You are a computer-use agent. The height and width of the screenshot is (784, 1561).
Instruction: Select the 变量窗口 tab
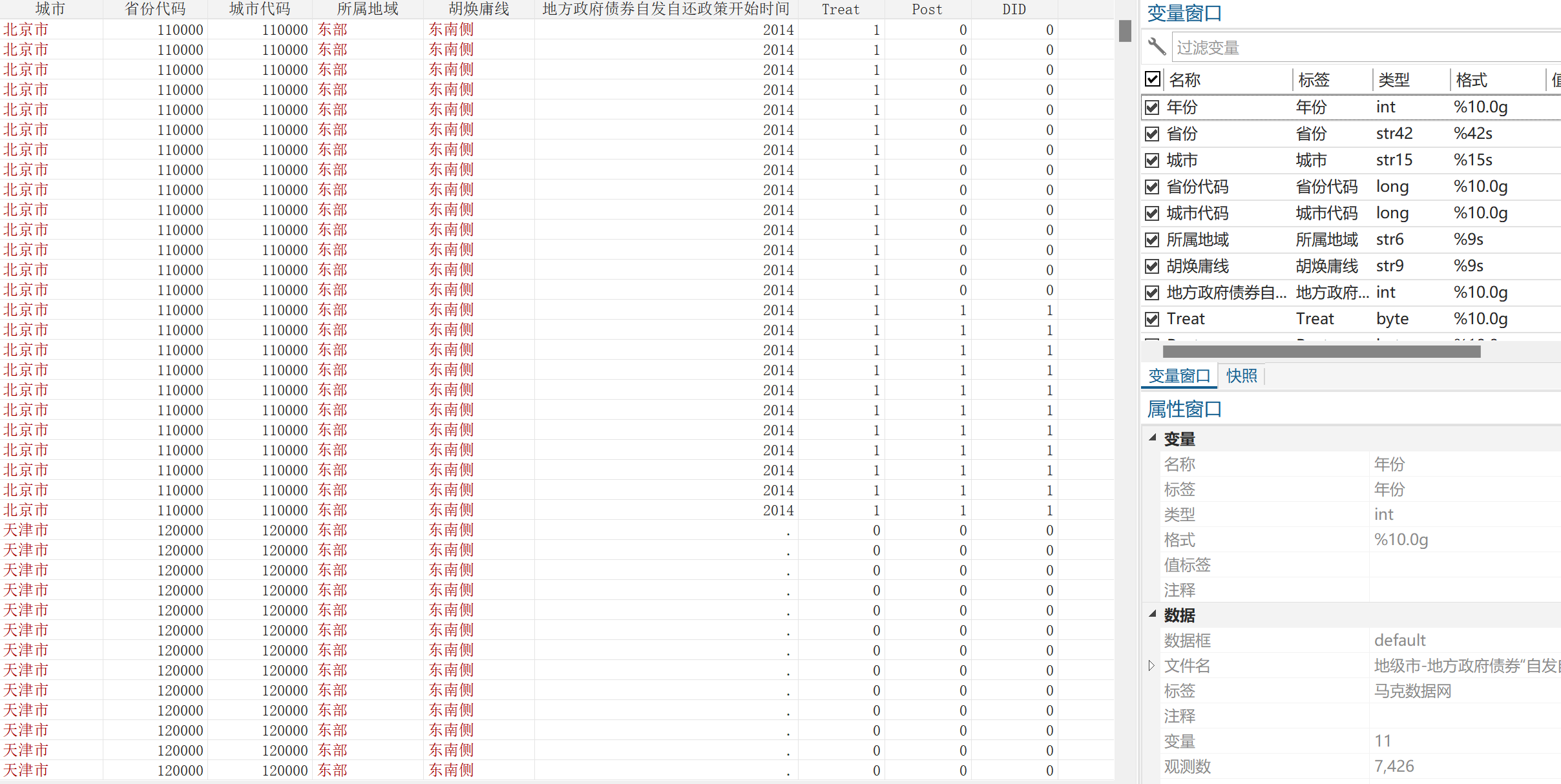[1179, 376]
